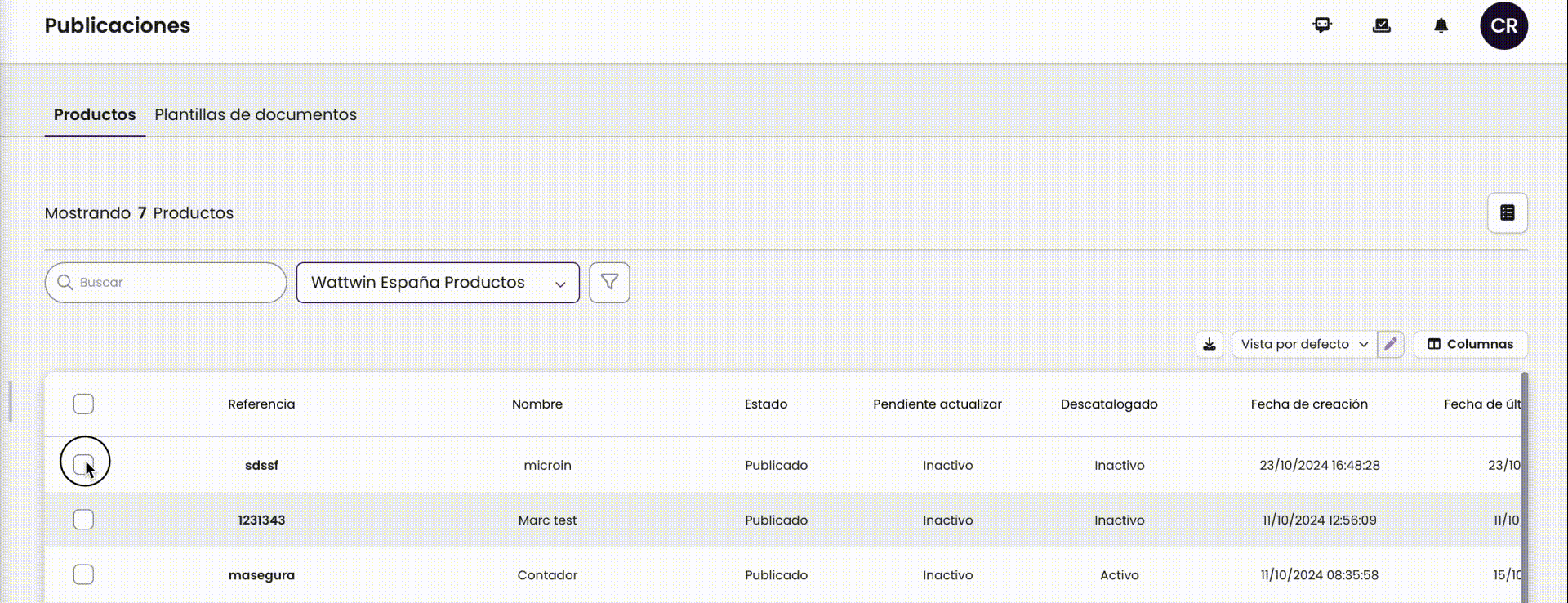
Task: Click the Pendiente actualizar column header
Action: click(x=938, y=404)
